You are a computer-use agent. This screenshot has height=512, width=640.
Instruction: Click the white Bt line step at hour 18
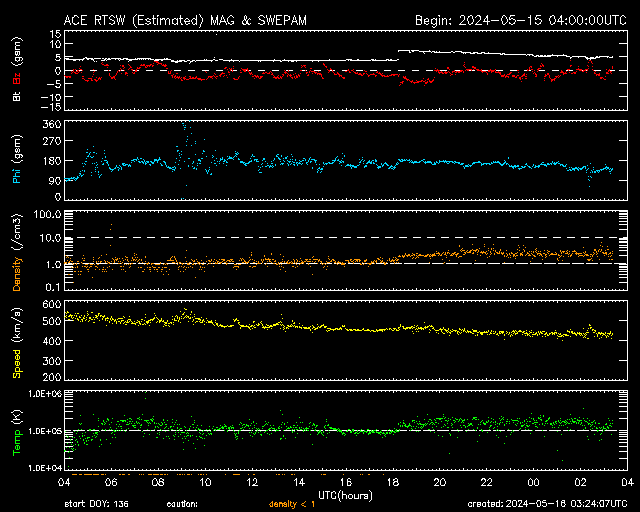pyautogui.click(x=398, y=55)
